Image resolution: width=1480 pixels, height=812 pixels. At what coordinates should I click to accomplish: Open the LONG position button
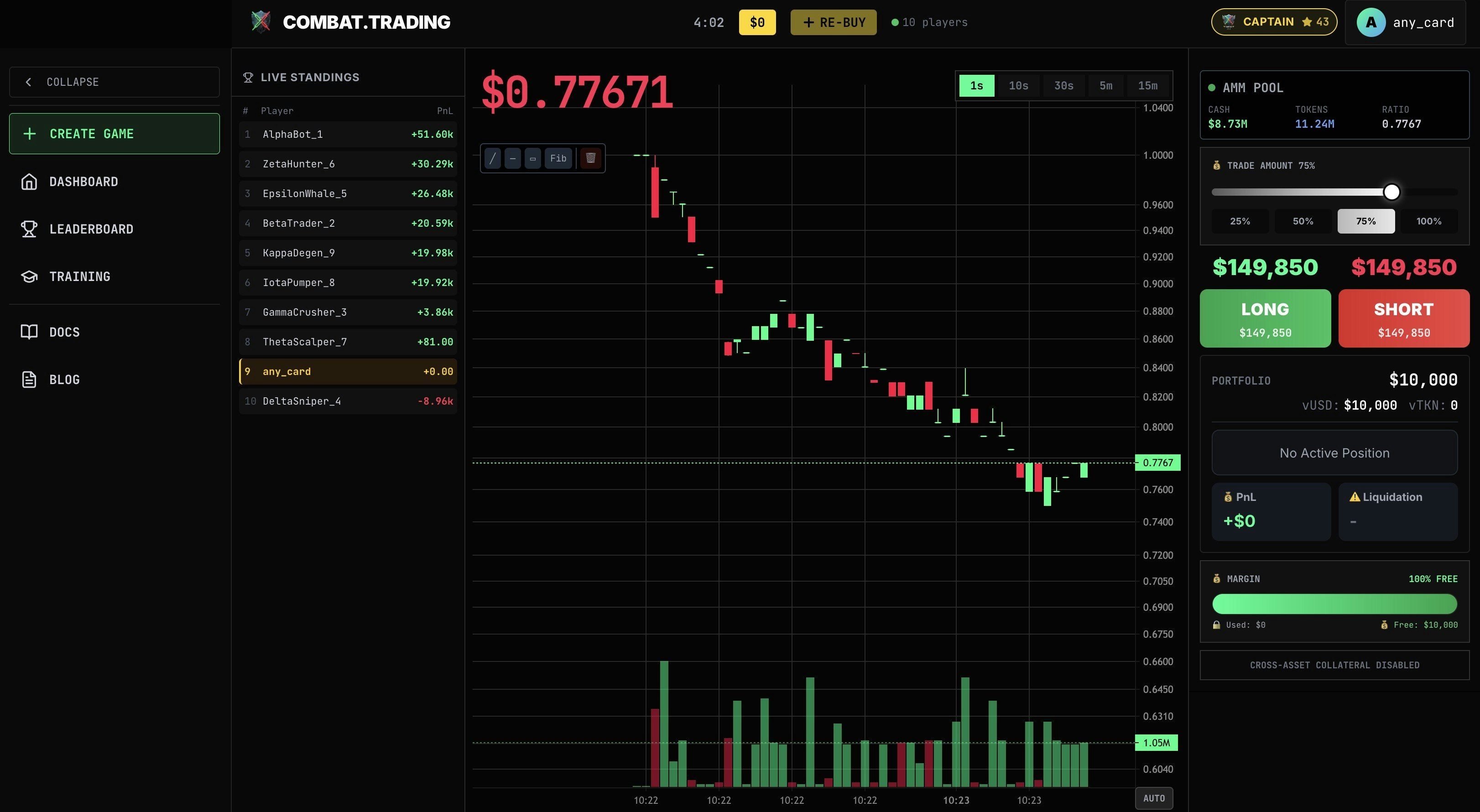pyautogui.click(x=1265, y=318)
